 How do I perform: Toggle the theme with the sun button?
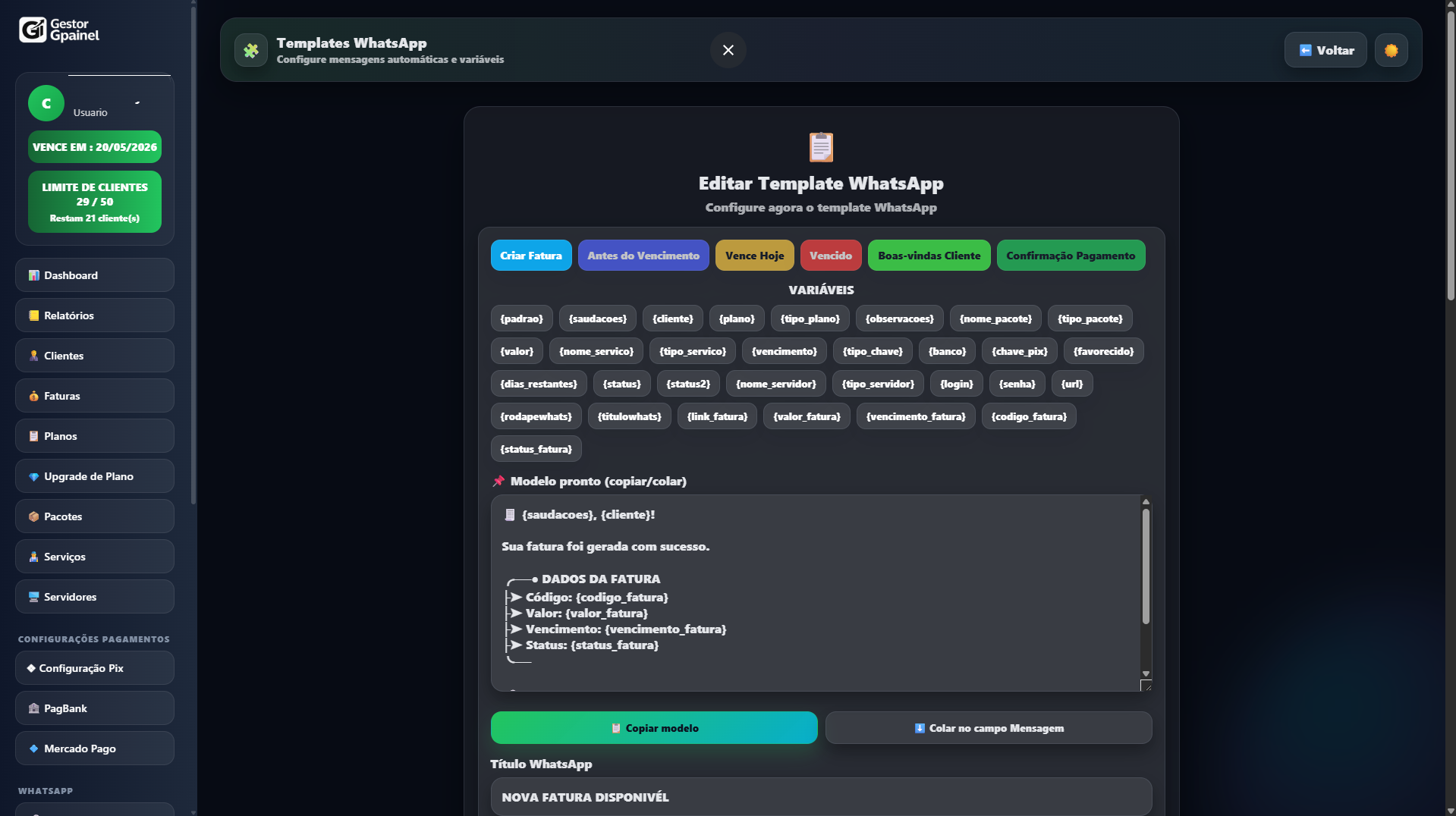point(1391,50)
